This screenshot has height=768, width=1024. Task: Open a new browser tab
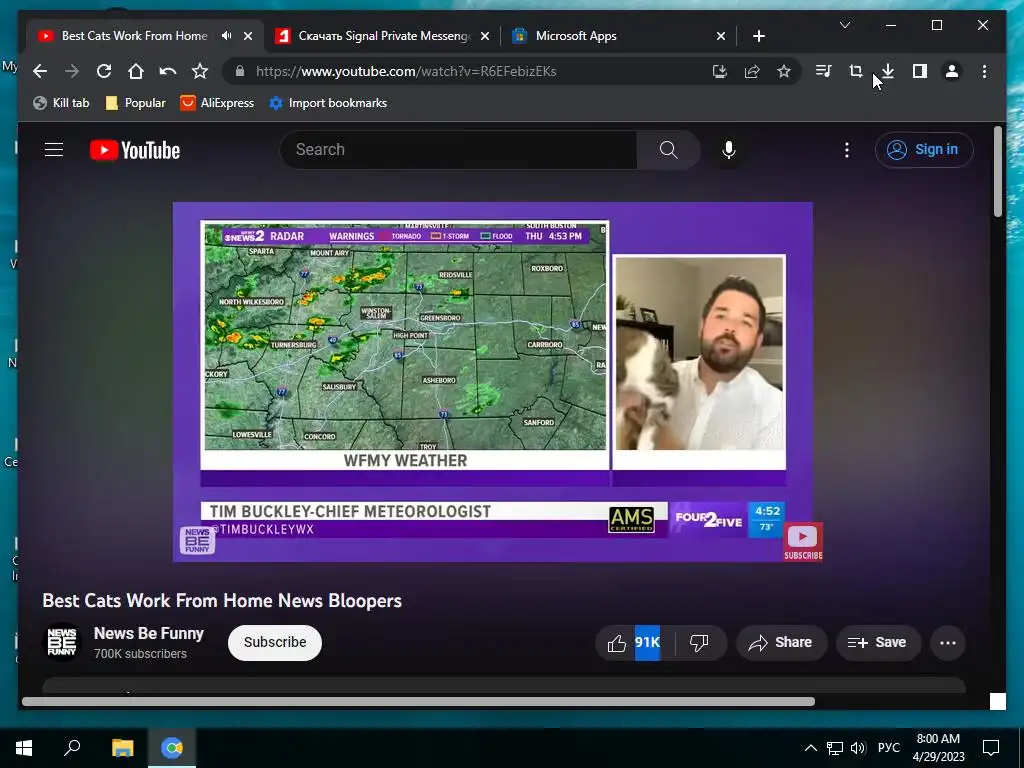[x=758, y=36]
